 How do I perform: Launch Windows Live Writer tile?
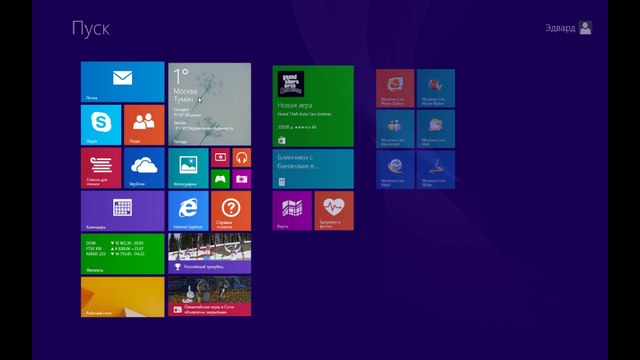[x=436, y=170]
